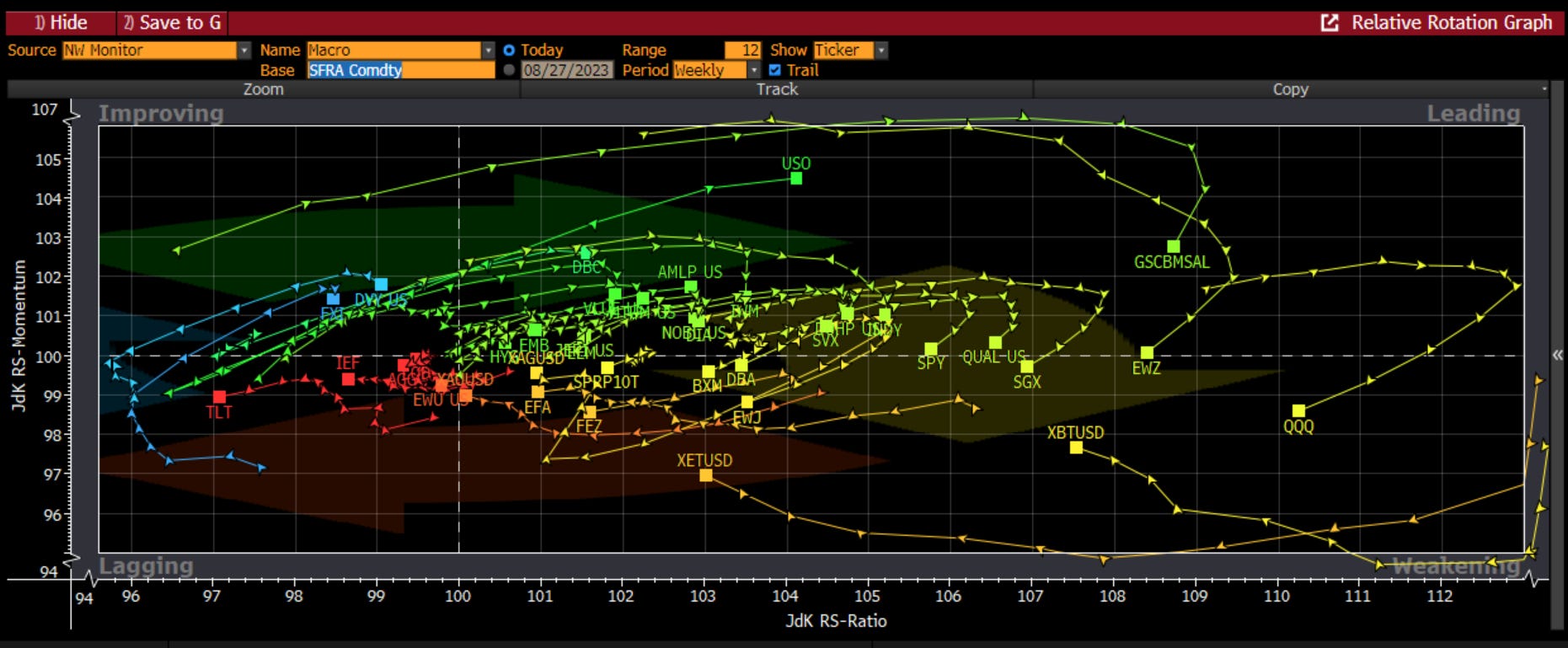Image resolution: width=1568 pixels, height=648 pixels.
Task: Select the USO data point marker
Action: 796,179
